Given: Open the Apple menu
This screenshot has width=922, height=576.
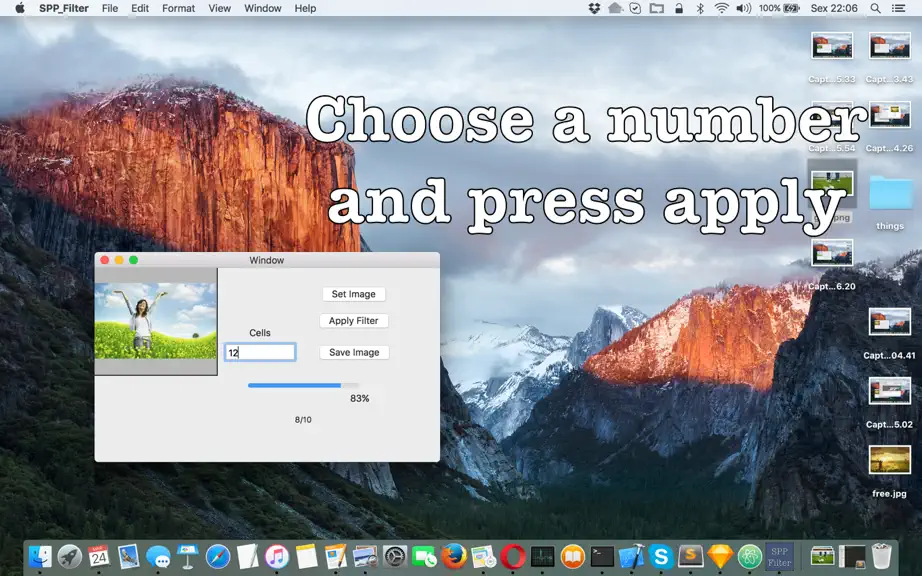Looking at the screenshot, I should (20, 8).
